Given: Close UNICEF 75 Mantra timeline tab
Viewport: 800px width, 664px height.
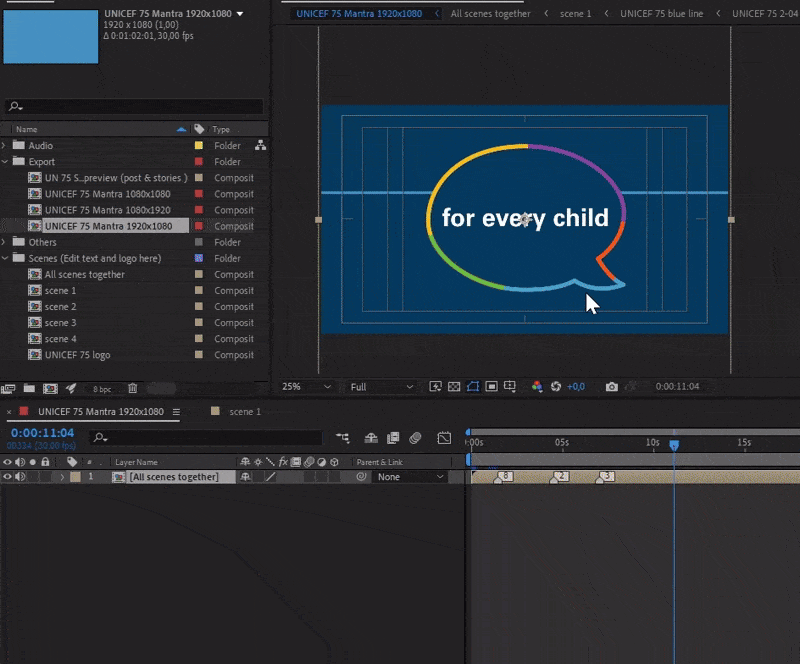Looking at the screenshot, I should coord(9,412).
